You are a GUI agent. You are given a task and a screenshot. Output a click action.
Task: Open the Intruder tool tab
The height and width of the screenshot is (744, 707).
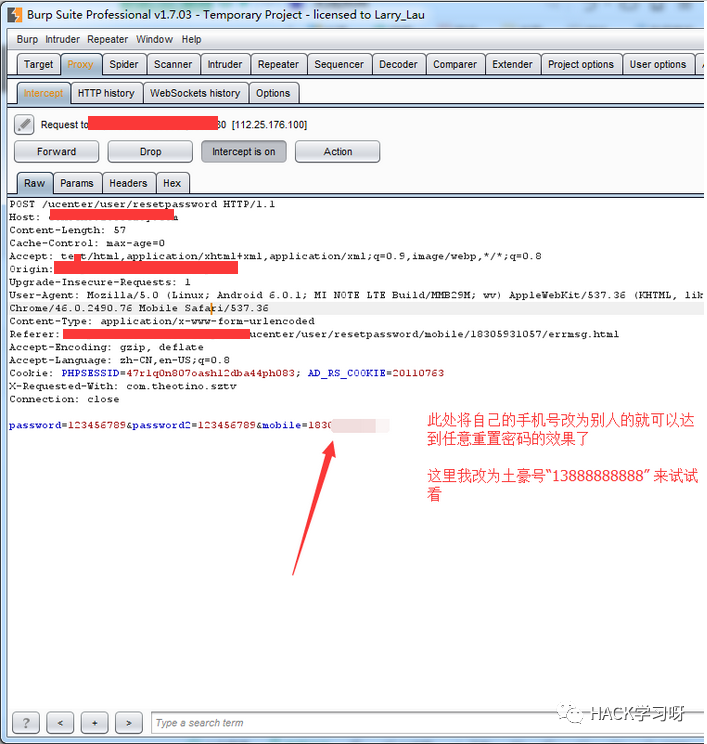pyautogui.click(x=224, y=65)
